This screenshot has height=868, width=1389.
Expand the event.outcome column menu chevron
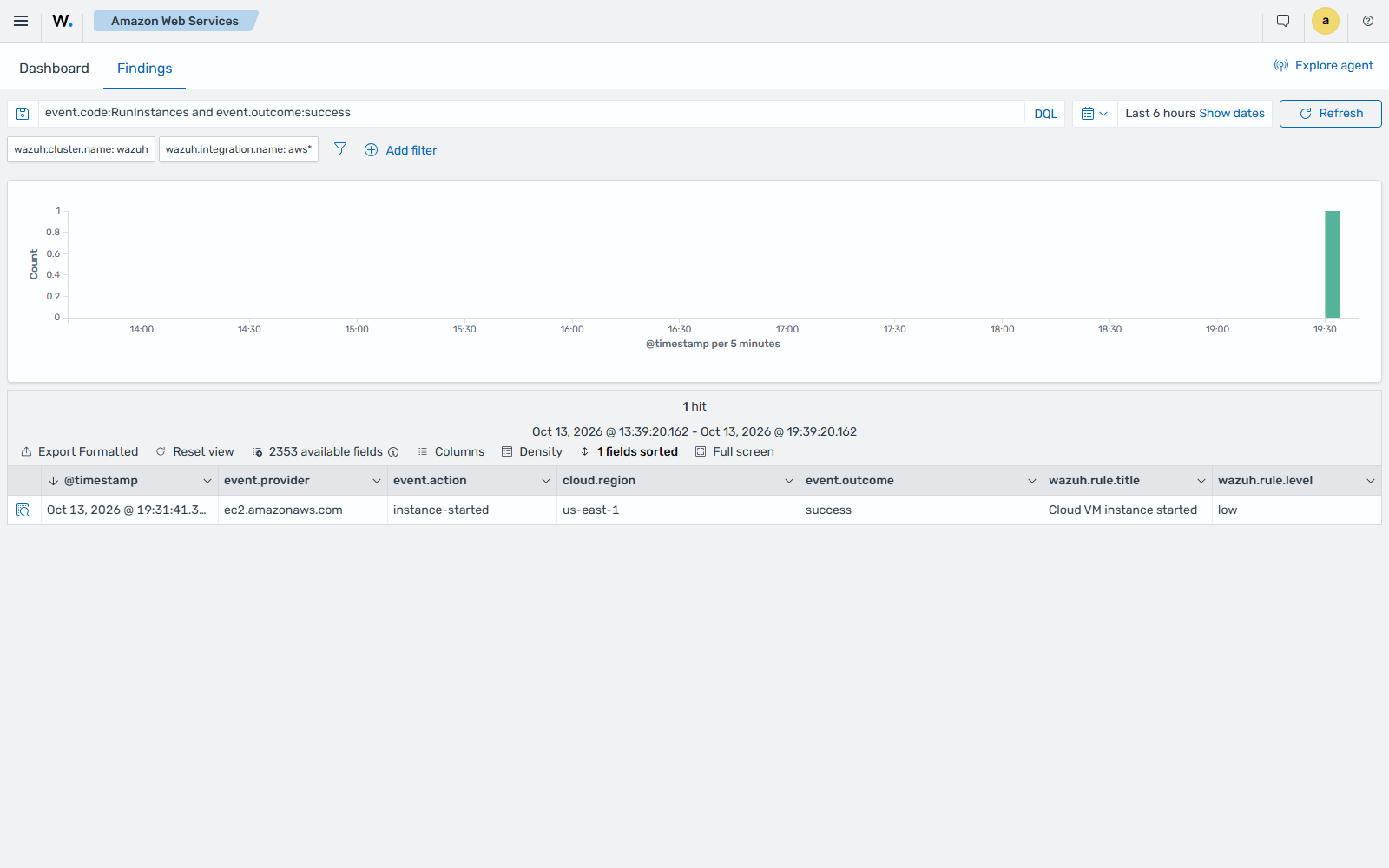point(1032,481)
